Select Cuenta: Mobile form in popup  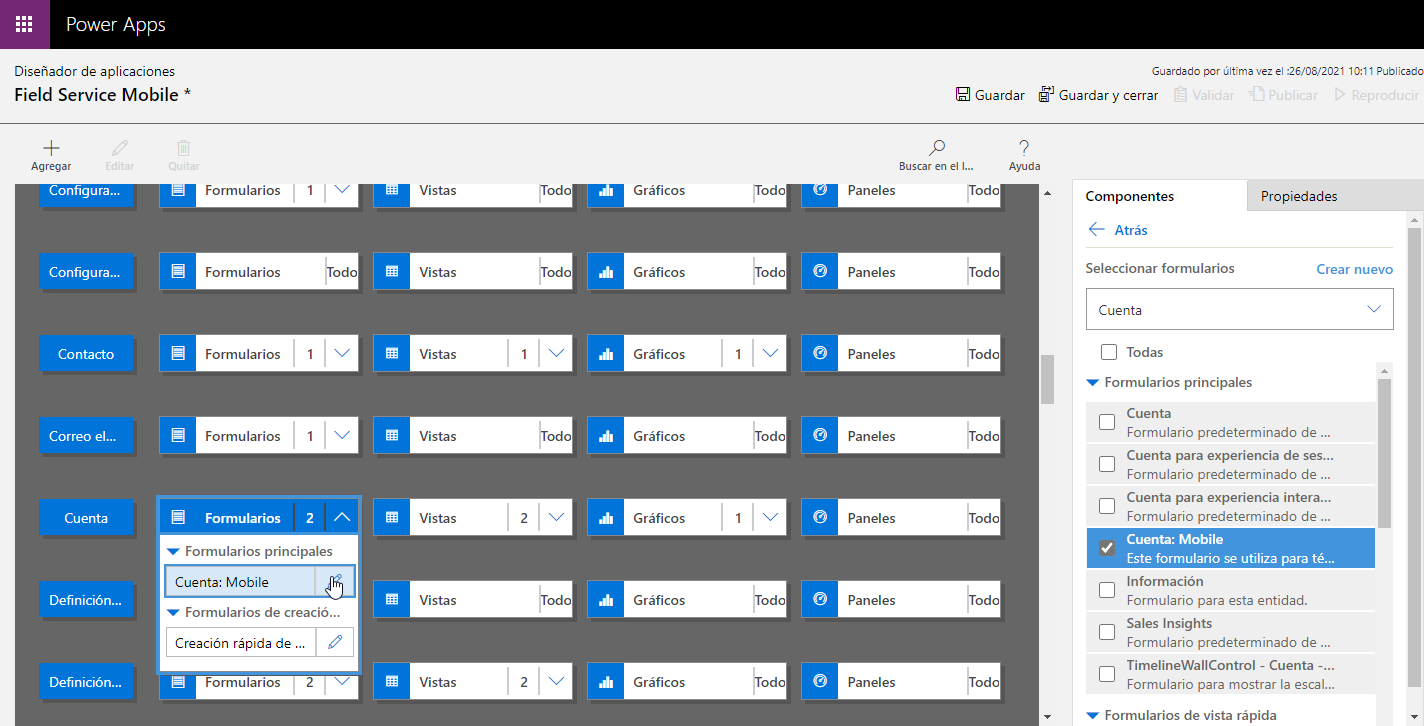(x=240, y=582)
